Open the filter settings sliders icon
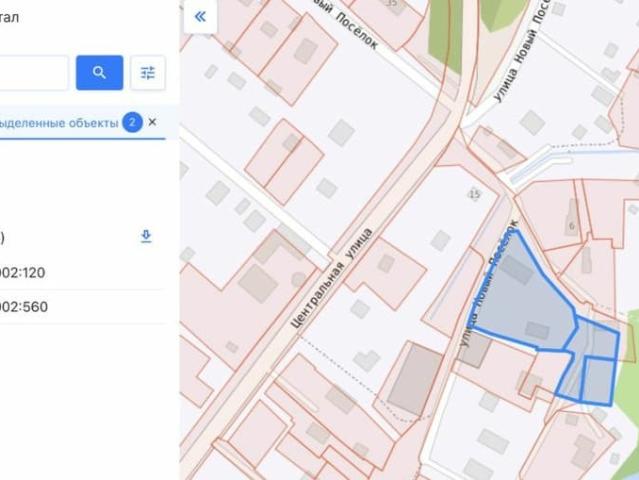Image resolution: width=639 pixels, height=480 pixels. [x=148, y=73]
